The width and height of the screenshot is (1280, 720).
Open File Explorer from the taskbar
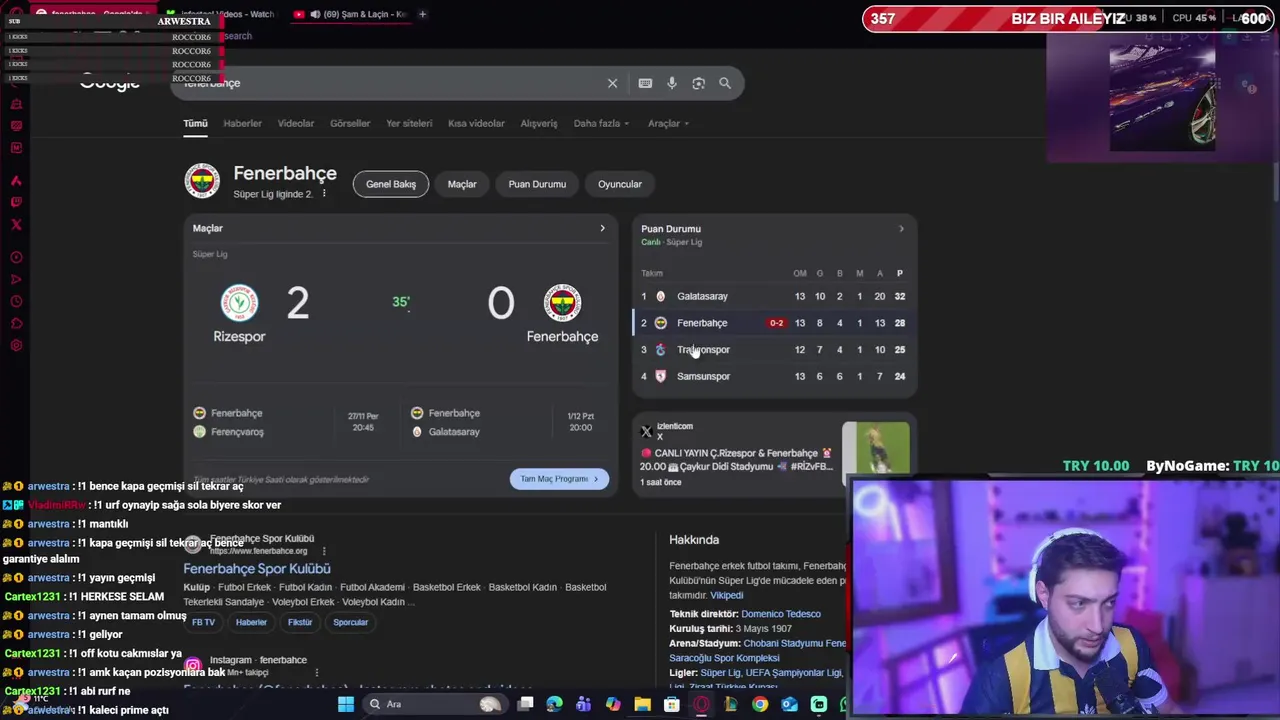click(x=642, y=704)
